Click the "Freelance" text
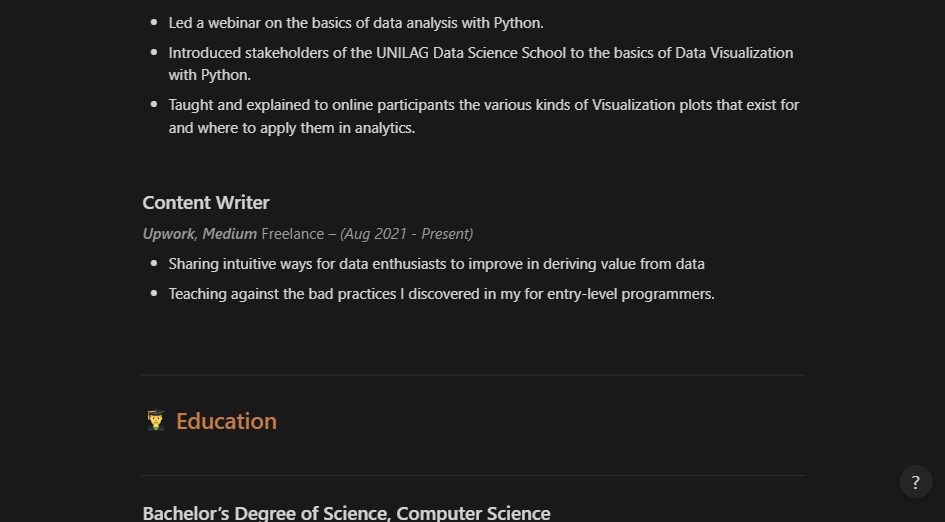The width and height of the screenshot is (945, 522). pyautogui.click(x=292, y=234)
